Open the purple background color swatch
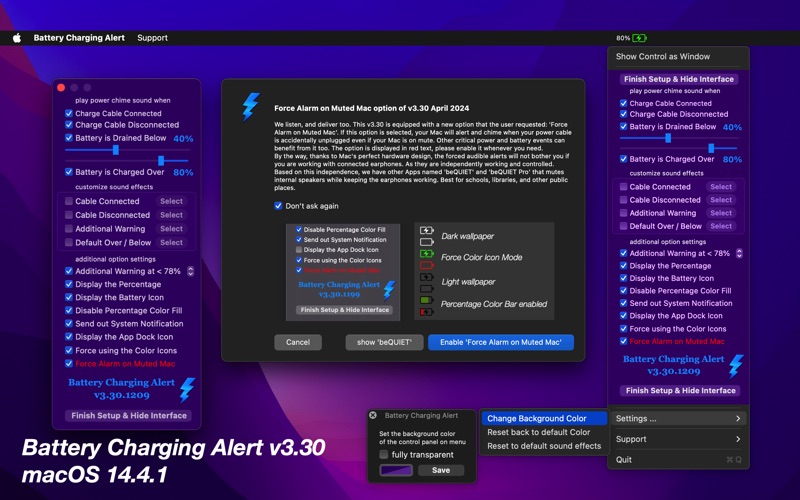 pyautogui.click(x=396, y=470)
